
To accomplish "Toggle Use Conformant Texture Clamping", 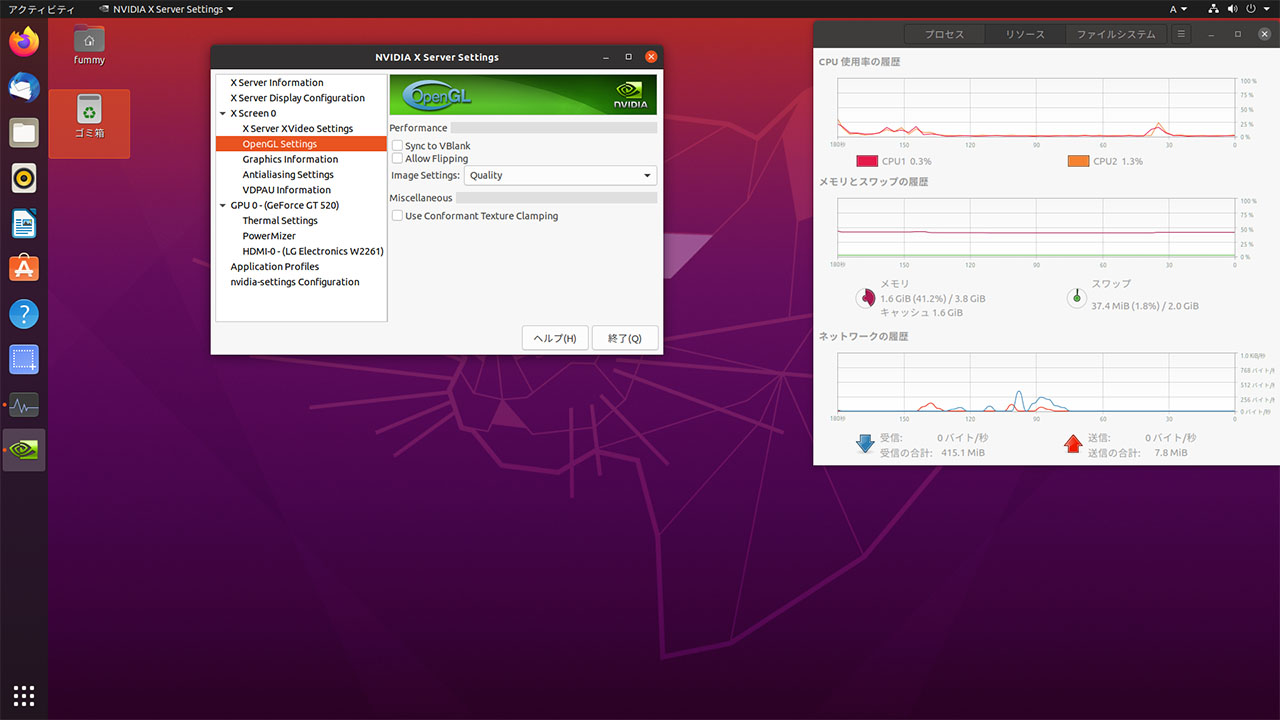I will 397,216.
